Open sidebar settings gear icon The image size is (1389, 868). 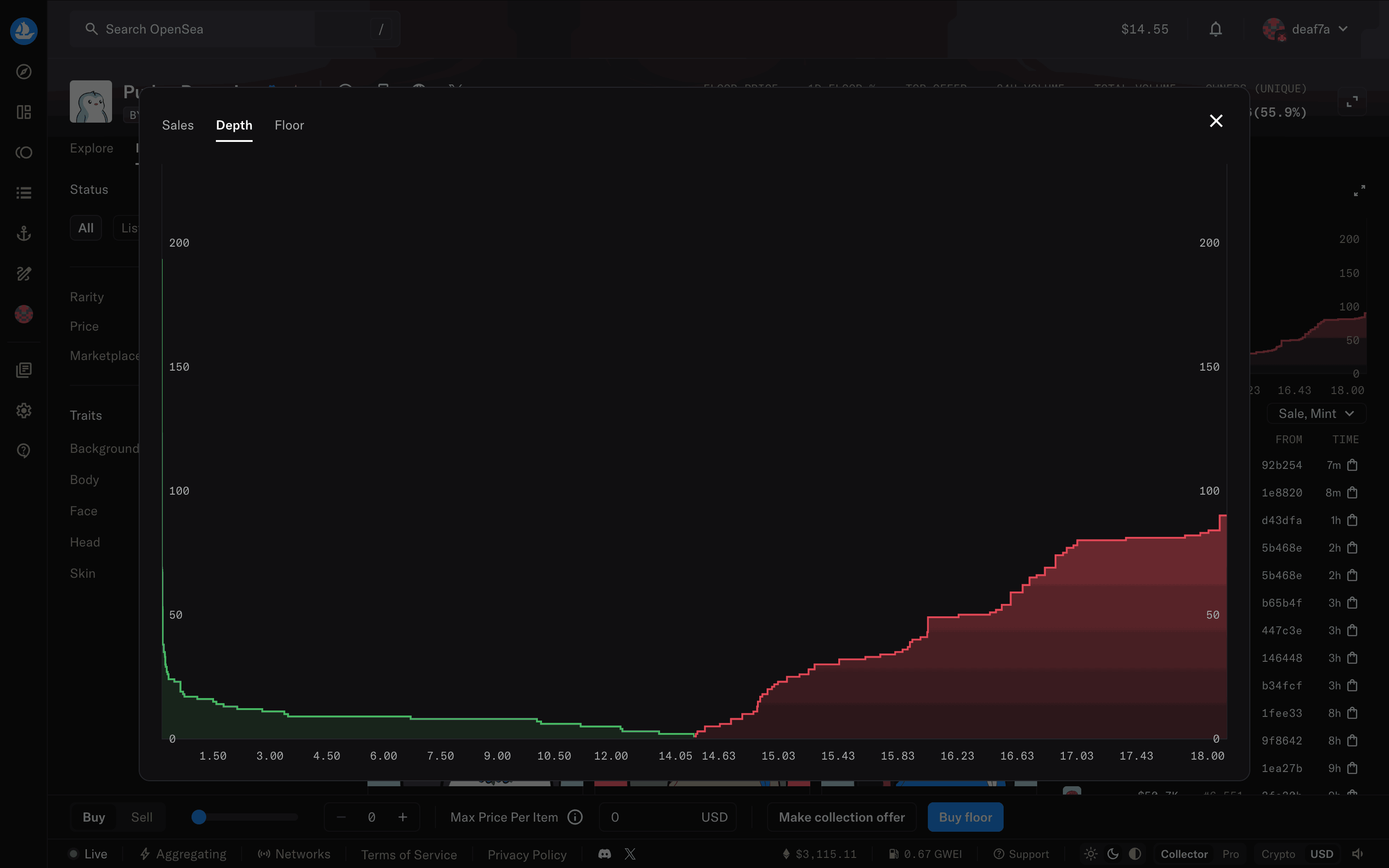23,411
